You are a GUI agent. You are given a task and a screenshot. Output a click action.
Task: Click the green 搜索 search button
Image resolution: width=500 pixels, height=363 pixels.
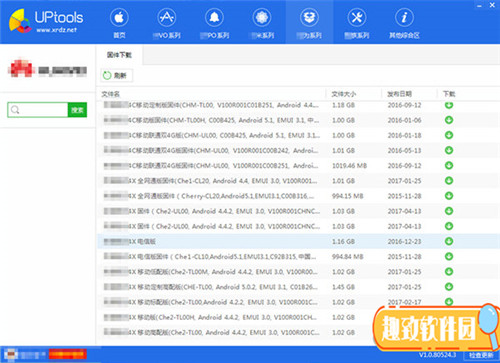click(x=77, y=110)
